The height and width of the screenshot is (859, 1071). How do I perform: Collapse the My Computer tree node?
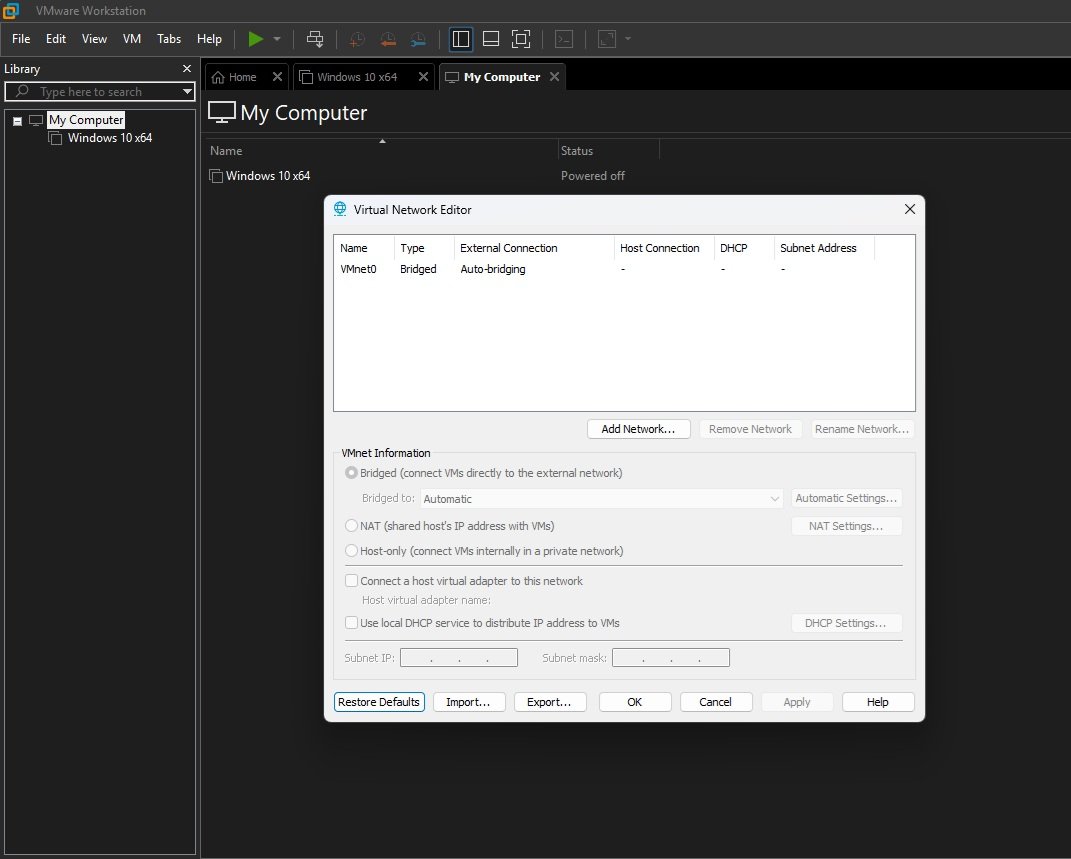pos(17,121)
